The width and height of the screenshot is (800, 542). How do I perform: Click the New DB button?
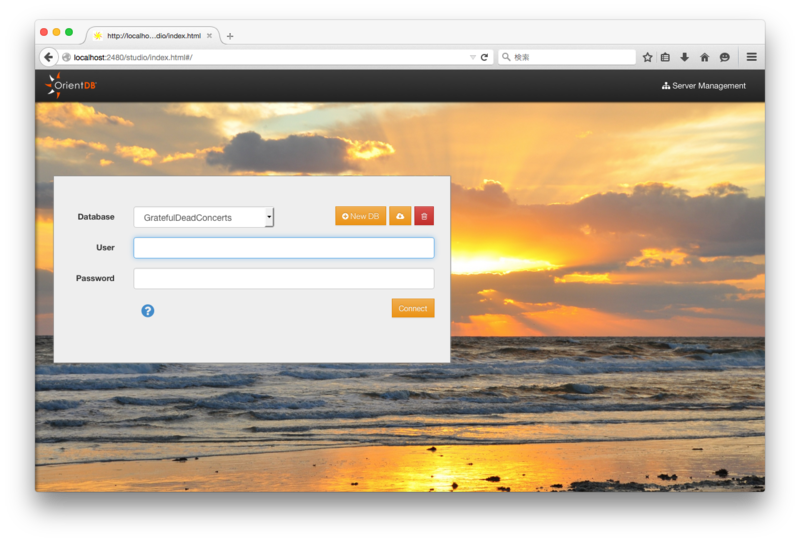coord(360,216)
